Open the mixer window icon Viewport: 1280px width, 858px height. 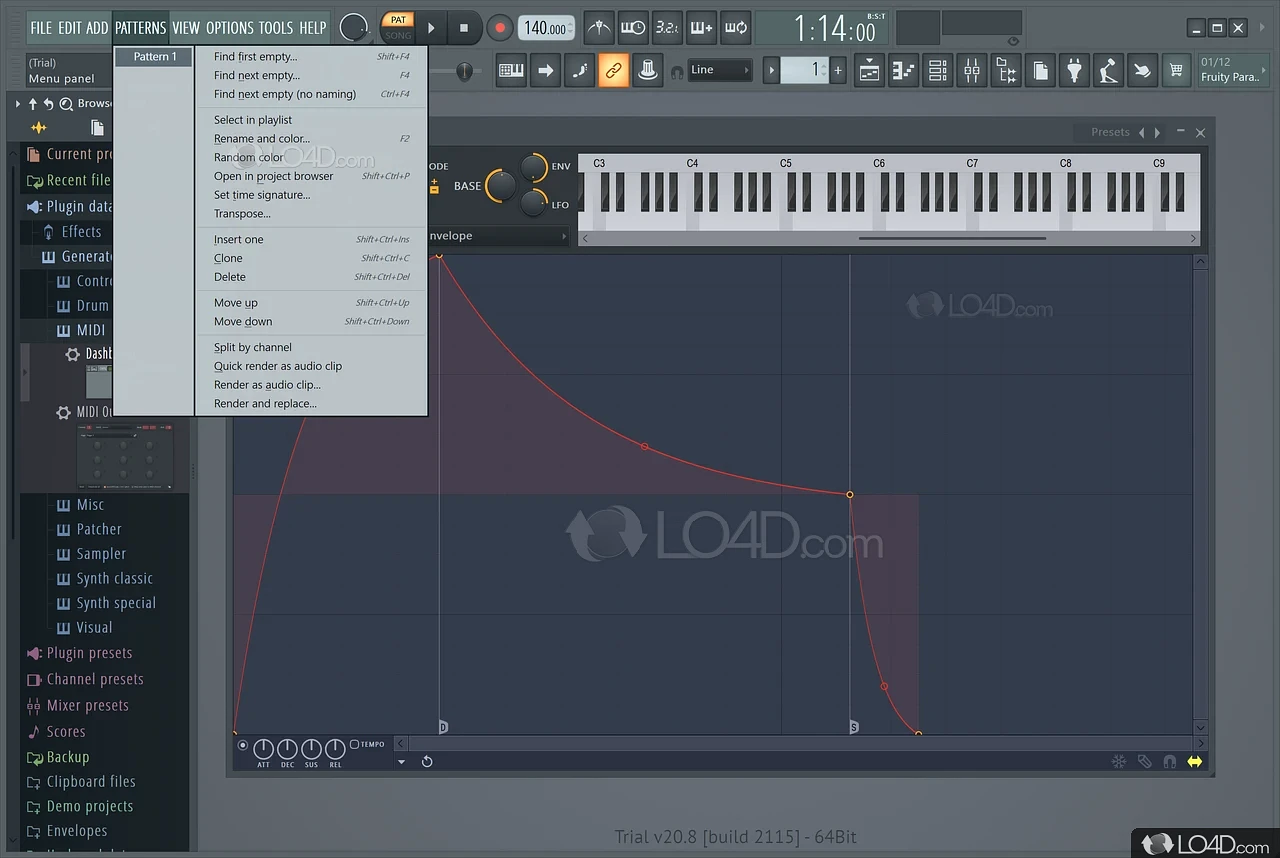pyautogui.click(x=972, y=70)
